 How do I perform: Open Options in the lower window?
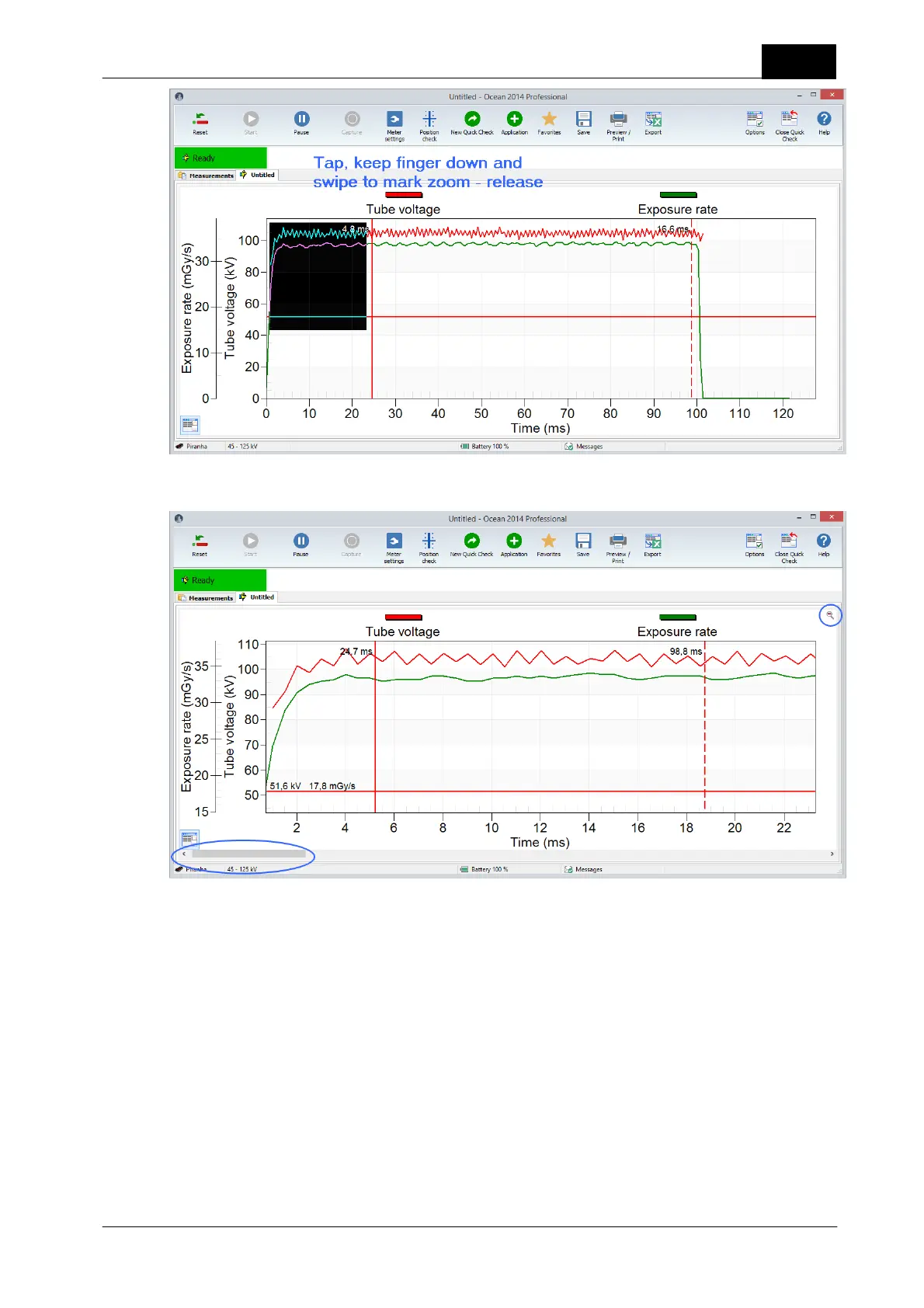[755, 544]
